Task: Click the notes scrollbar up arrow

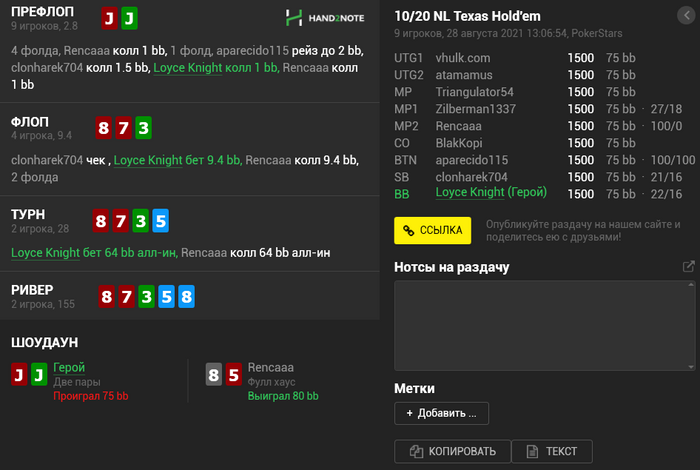Action: click(x=691, y=285)
